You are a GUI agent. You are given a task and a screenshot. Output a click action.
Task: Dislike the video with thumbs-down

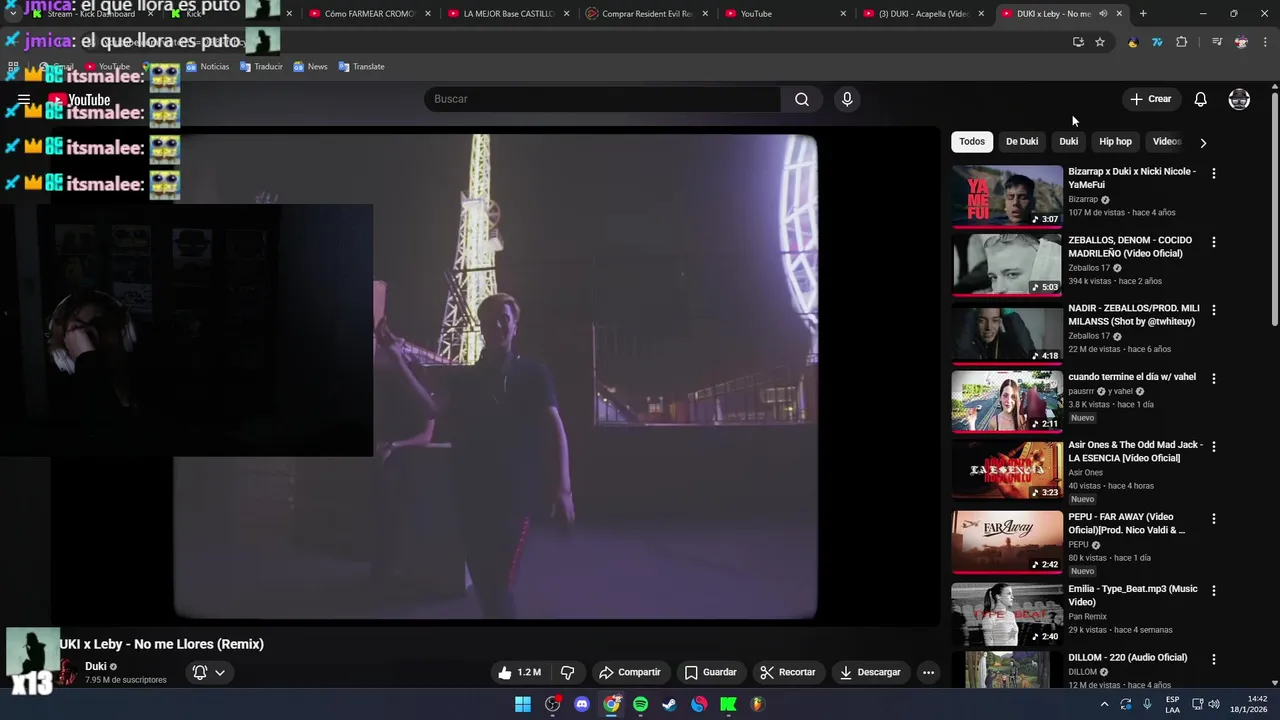[567, 672]
